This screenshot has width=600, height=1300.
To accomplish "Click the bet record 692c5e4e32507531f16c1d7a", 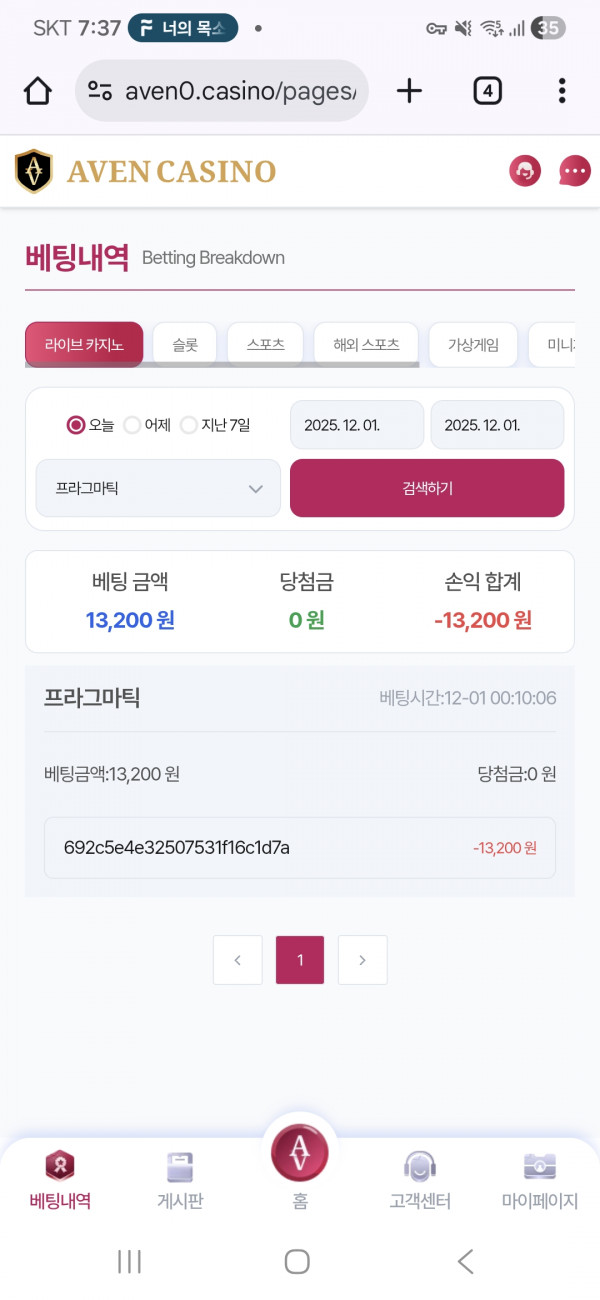I will pos(300,847).
